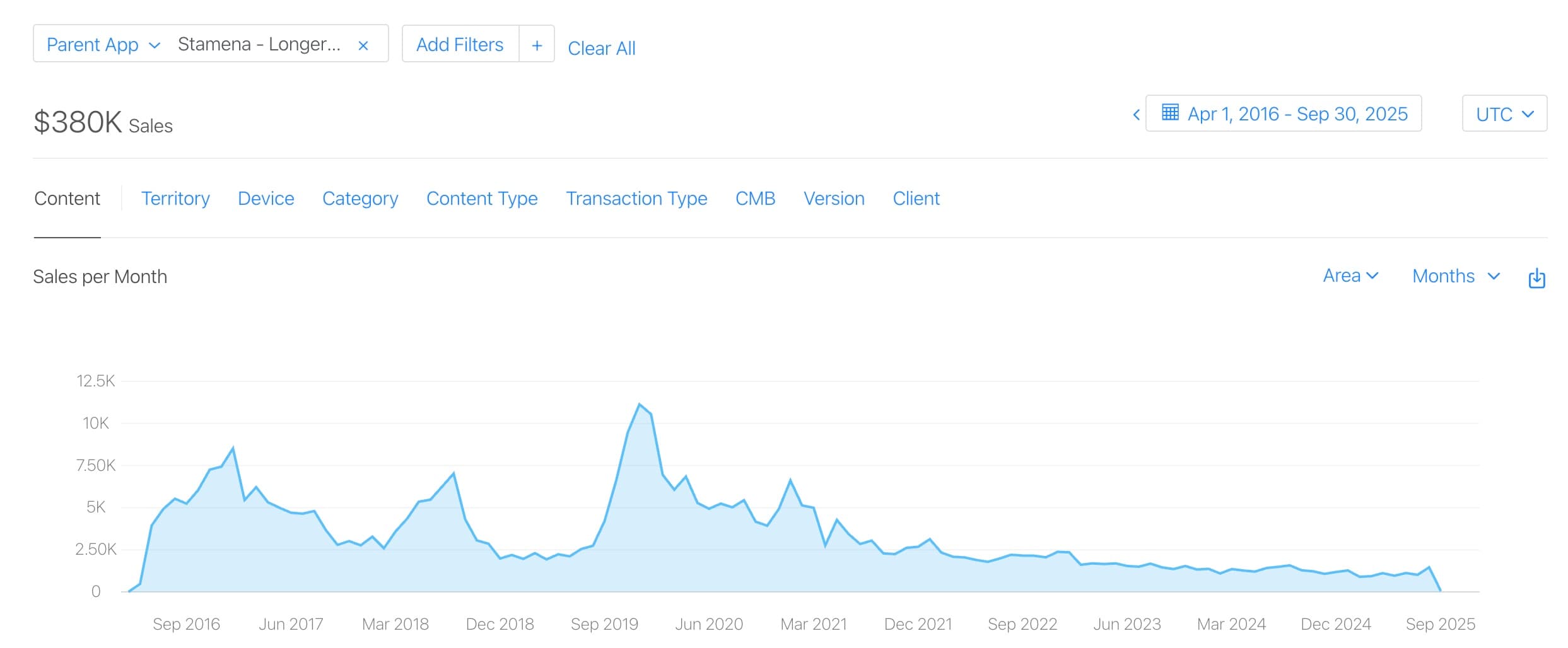This screenshot has height=648, width=1568.
Task: Click the late-2019 sales peak on chart
Action: (x=639, y=405)
